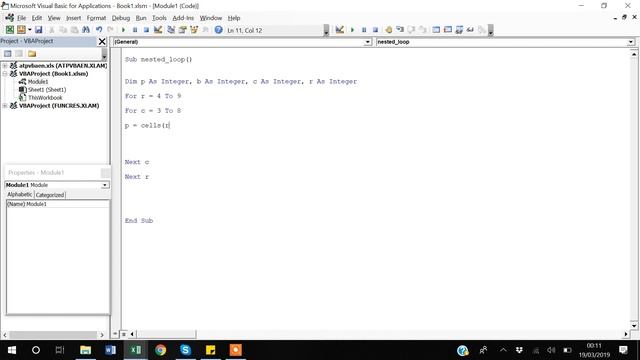Expand atpvbaen.xls project node
Screen dimensions: 640x360
click(5, 65)
